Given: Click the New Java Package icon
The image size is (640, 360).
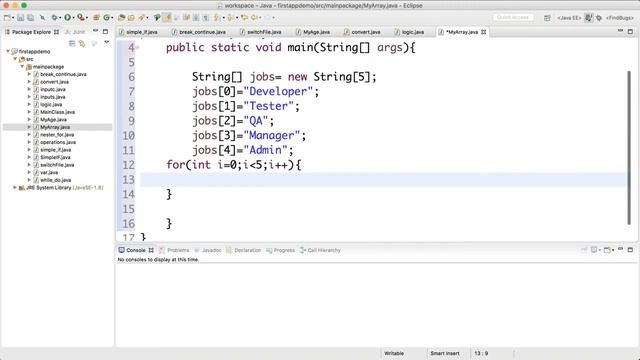Looking at the screenshot, I should click(96, 18).
